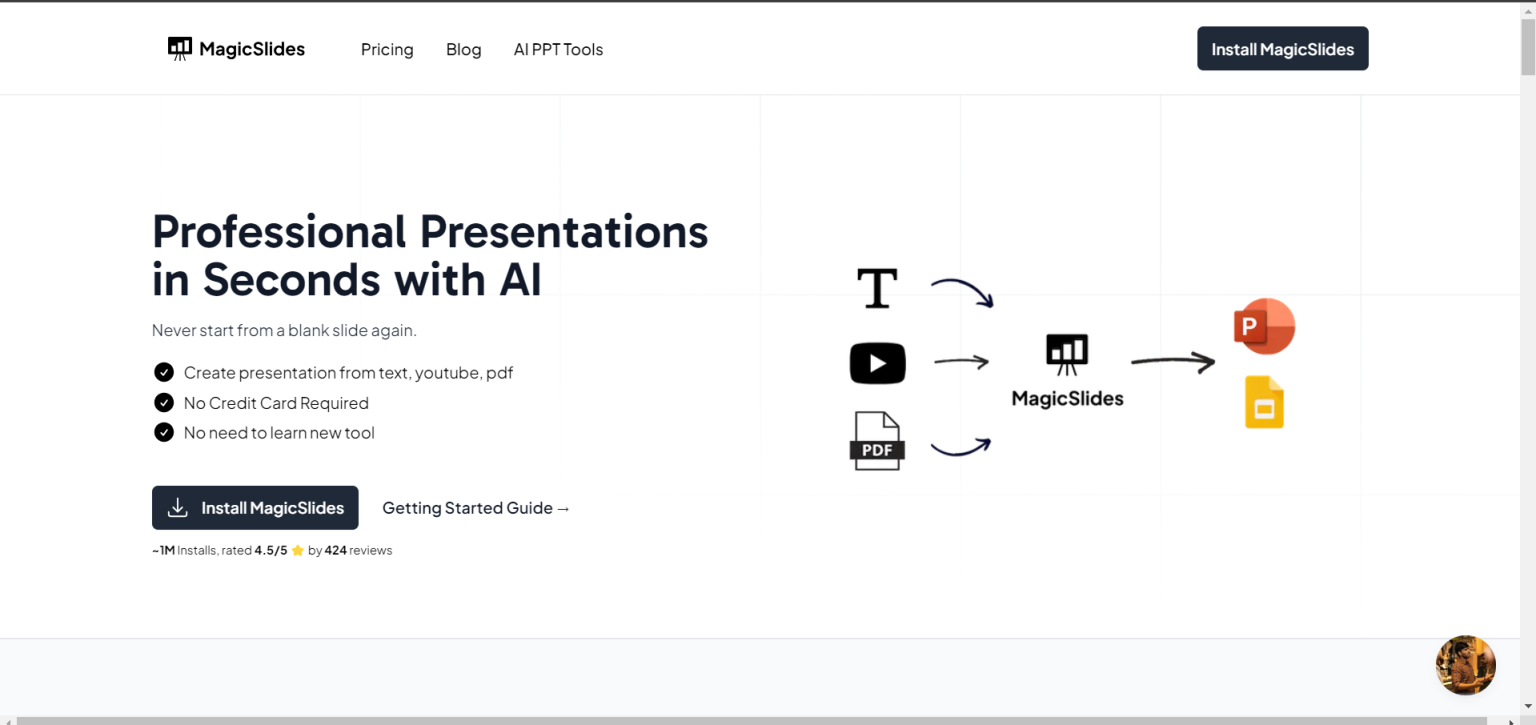The width and height of the screenshot is (1536, 725).
Task: Click the PDF file icon
Action: coord(877,441)
